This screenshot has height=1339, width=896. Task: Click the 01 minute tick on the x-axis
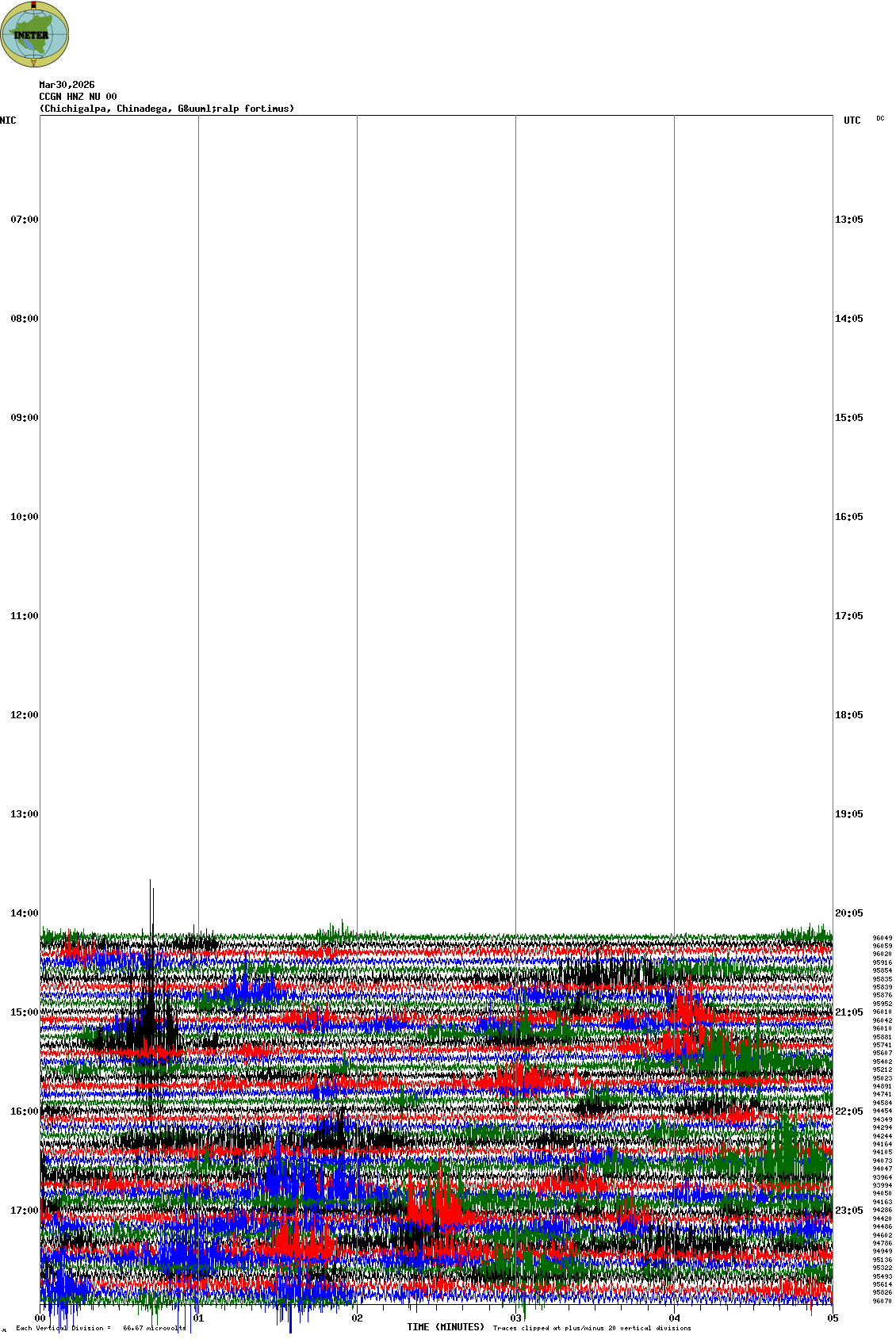[199, 1318]
